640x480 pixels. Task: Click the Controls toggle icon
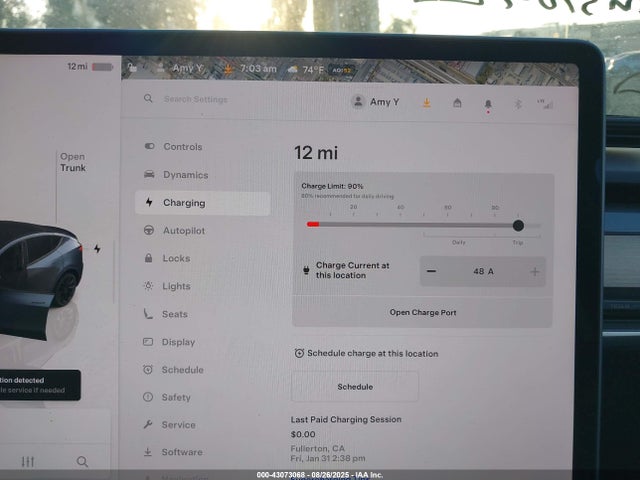coord(149,146)
